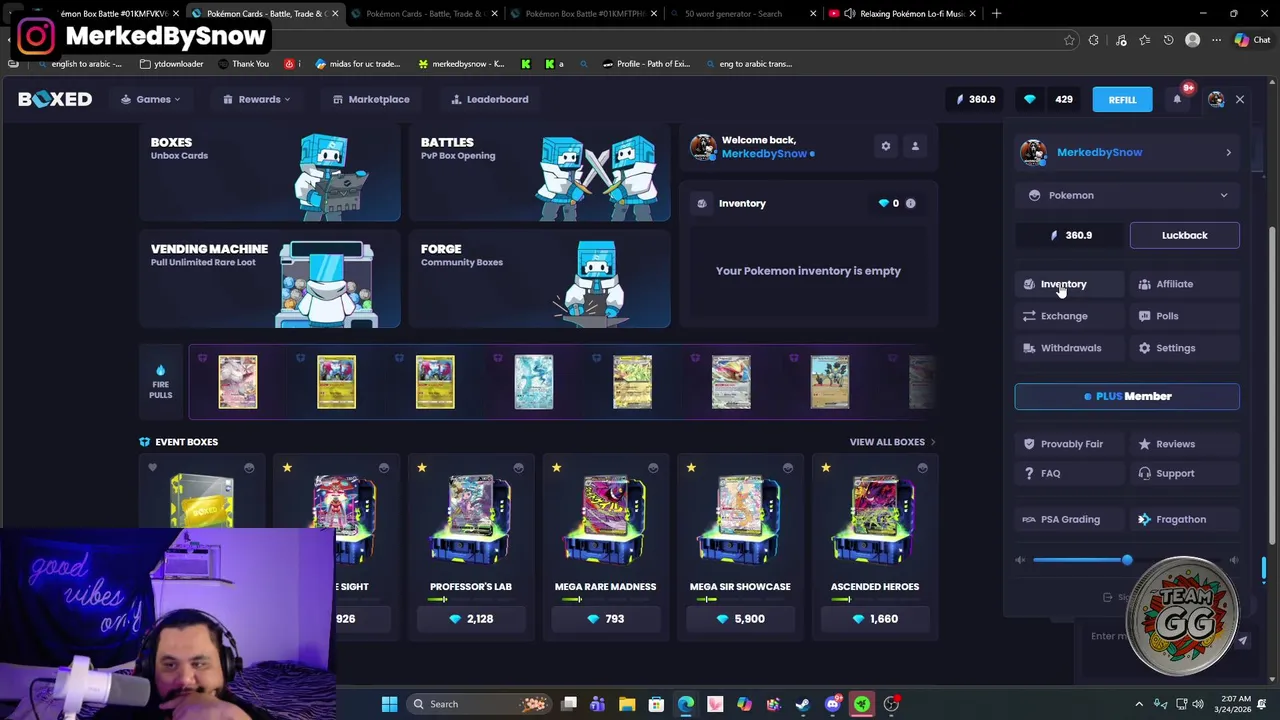Open the settings gear beside Welcome back
The width and height of the screenshot is (1280, 720).
pyautogui.click(x=885, y=146)
